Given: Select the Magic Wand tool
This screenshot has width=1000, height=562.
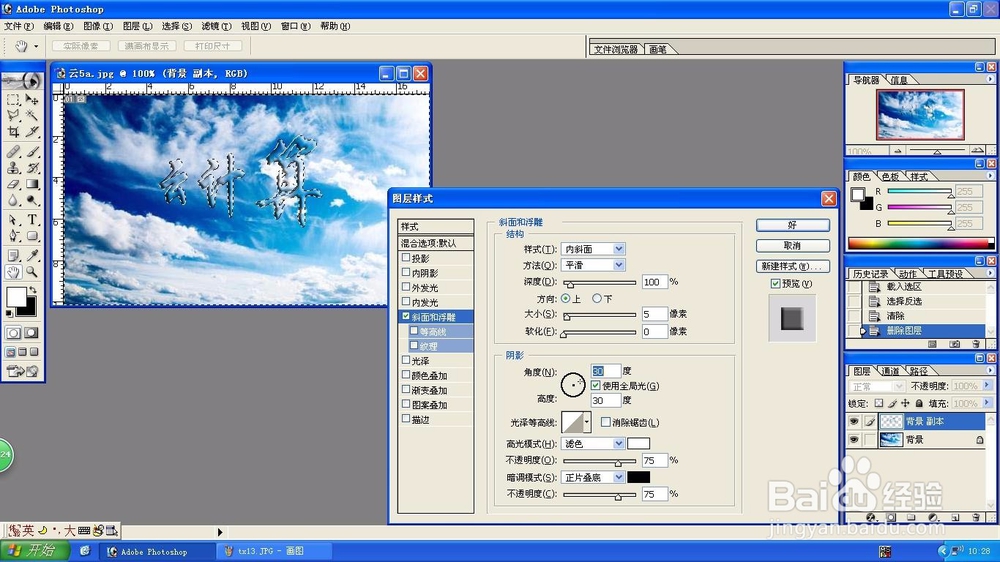Looking at the screenshot, I should [32, 115].
